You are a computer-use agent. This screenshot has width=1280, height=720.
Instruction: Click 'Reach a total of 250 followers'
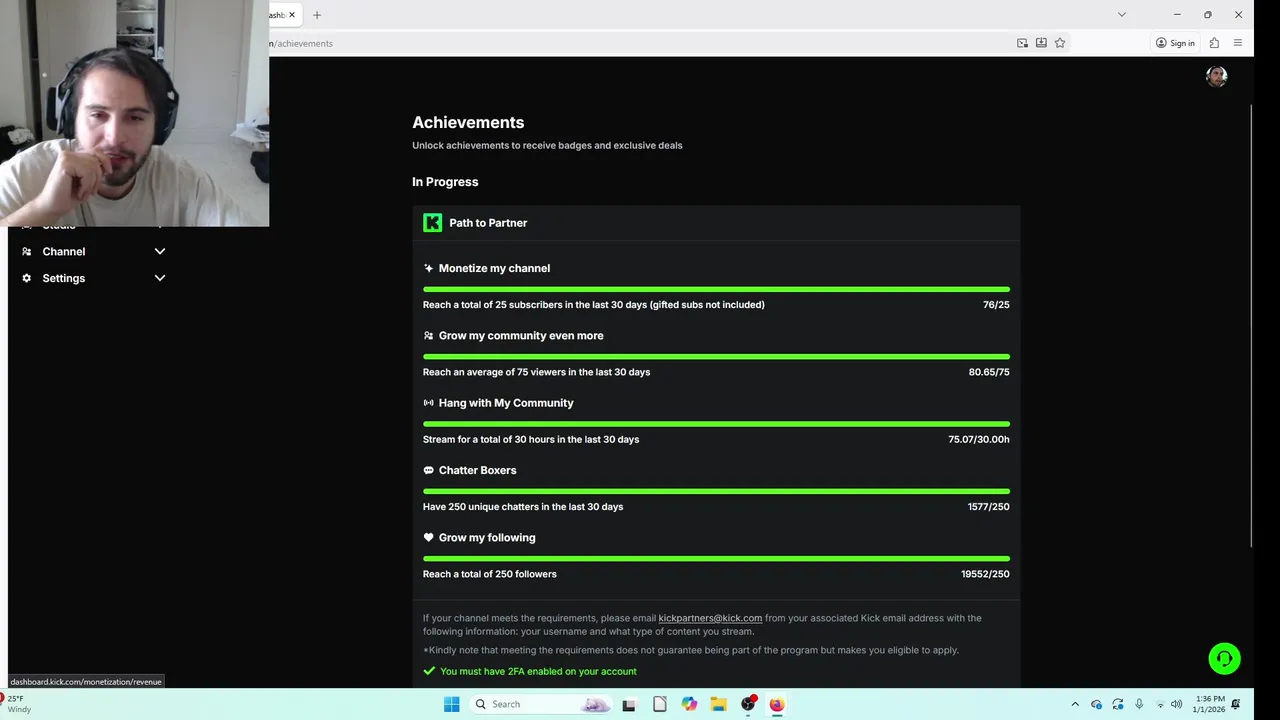point(490,574)
